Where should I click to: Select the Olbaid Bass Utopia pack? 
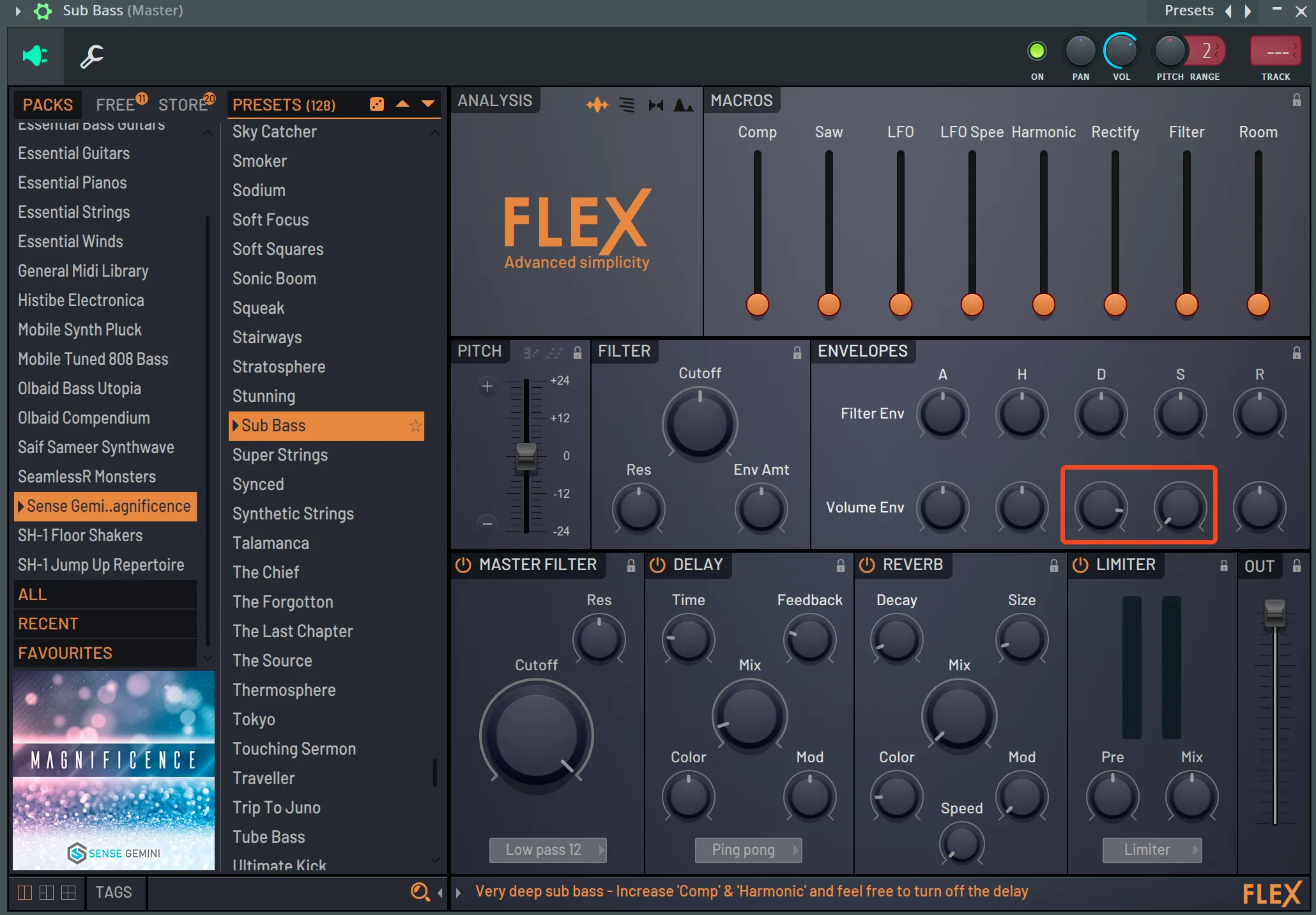point(80,388)
